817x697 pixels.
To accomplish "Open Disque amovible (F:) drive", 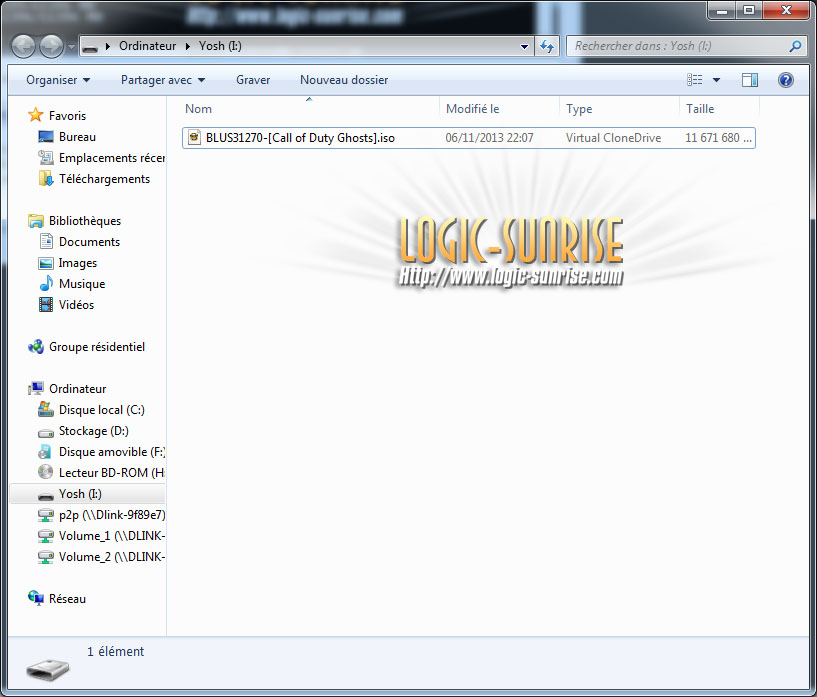I will (112, 452).
